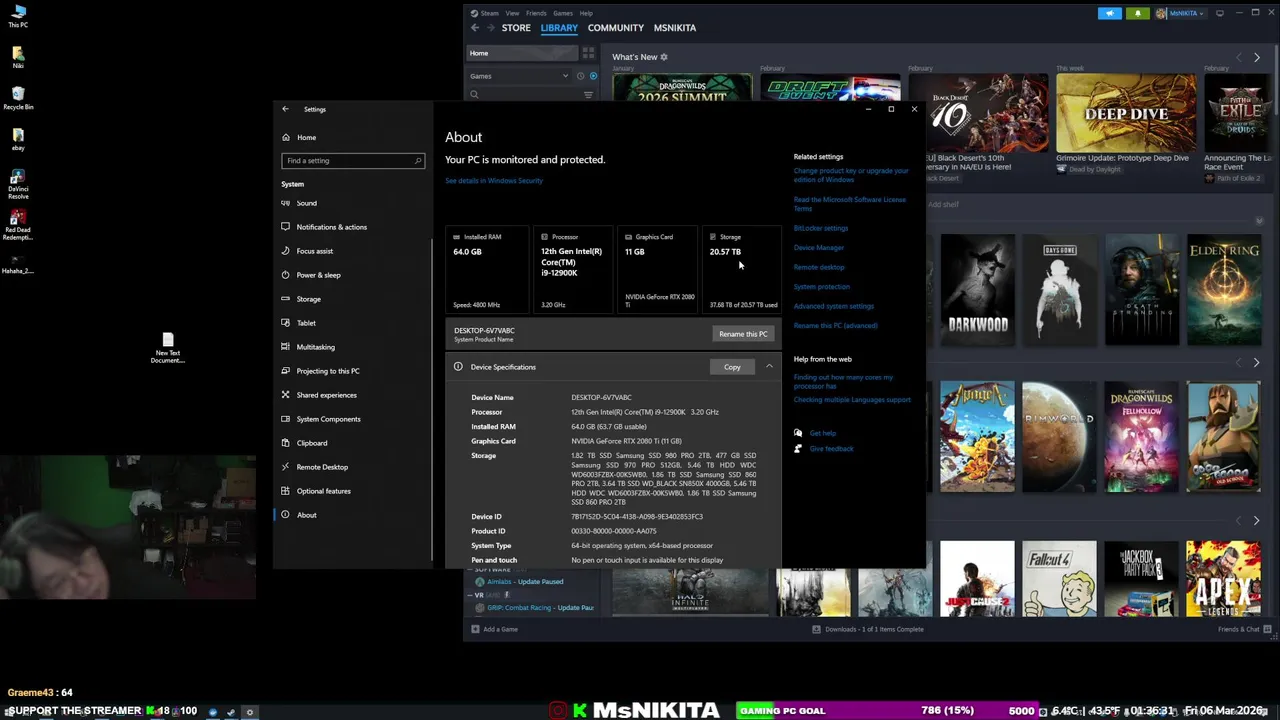Open MsNikita account dropdown in Steam
1280x720 pixels.
point(1181,13)
